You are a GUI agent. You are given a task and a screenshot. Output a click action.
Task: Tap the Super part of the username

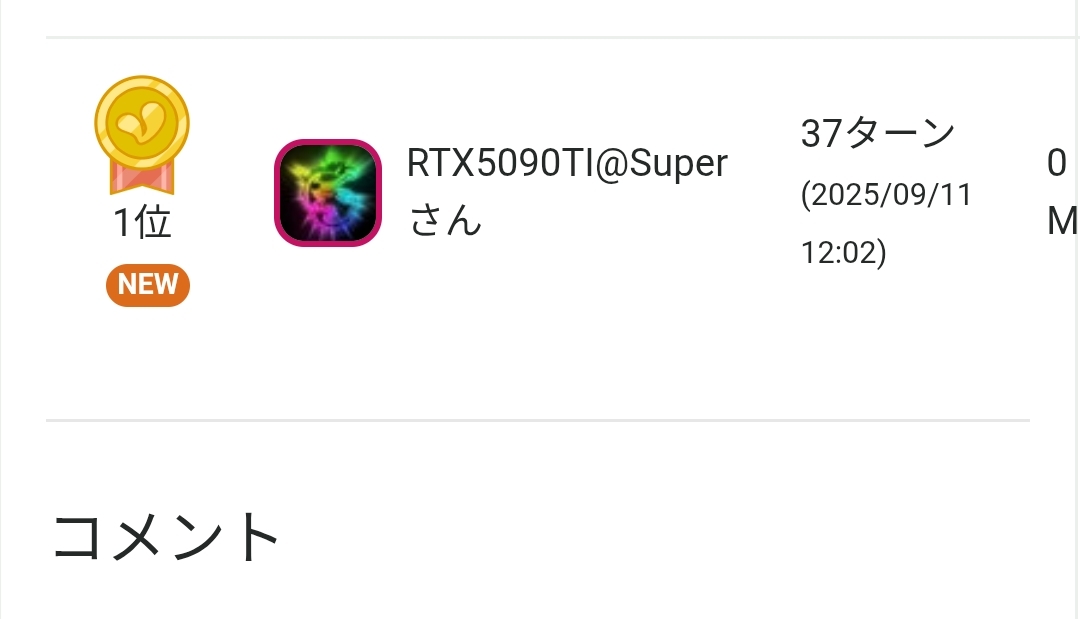[x=678, y=165]
